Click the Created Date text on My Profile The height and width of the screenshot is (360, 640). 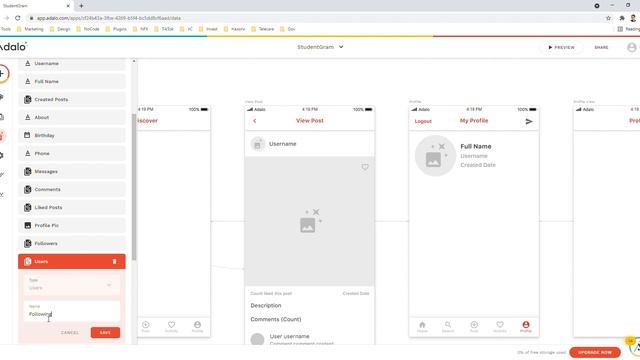478,165
